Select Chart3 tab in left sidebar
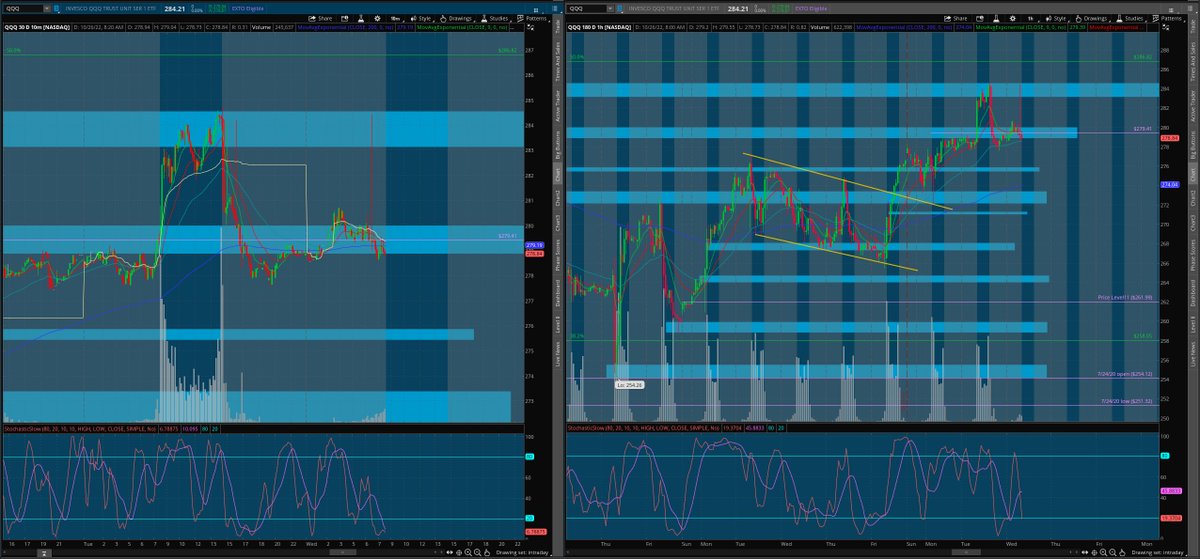 coord(556,224)
